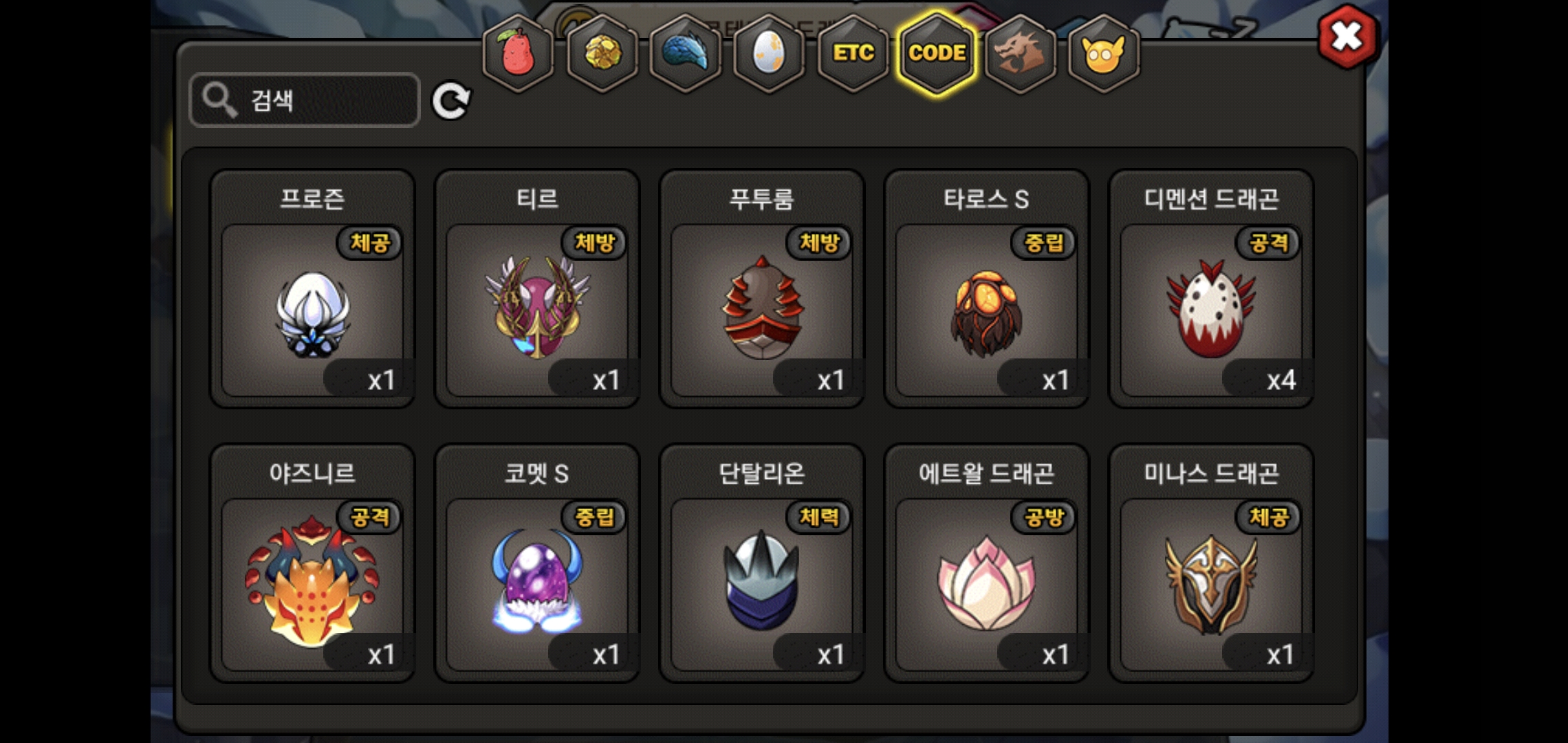Close the inventory window with red X
Screen dimensions: 1568x743
1348,36
